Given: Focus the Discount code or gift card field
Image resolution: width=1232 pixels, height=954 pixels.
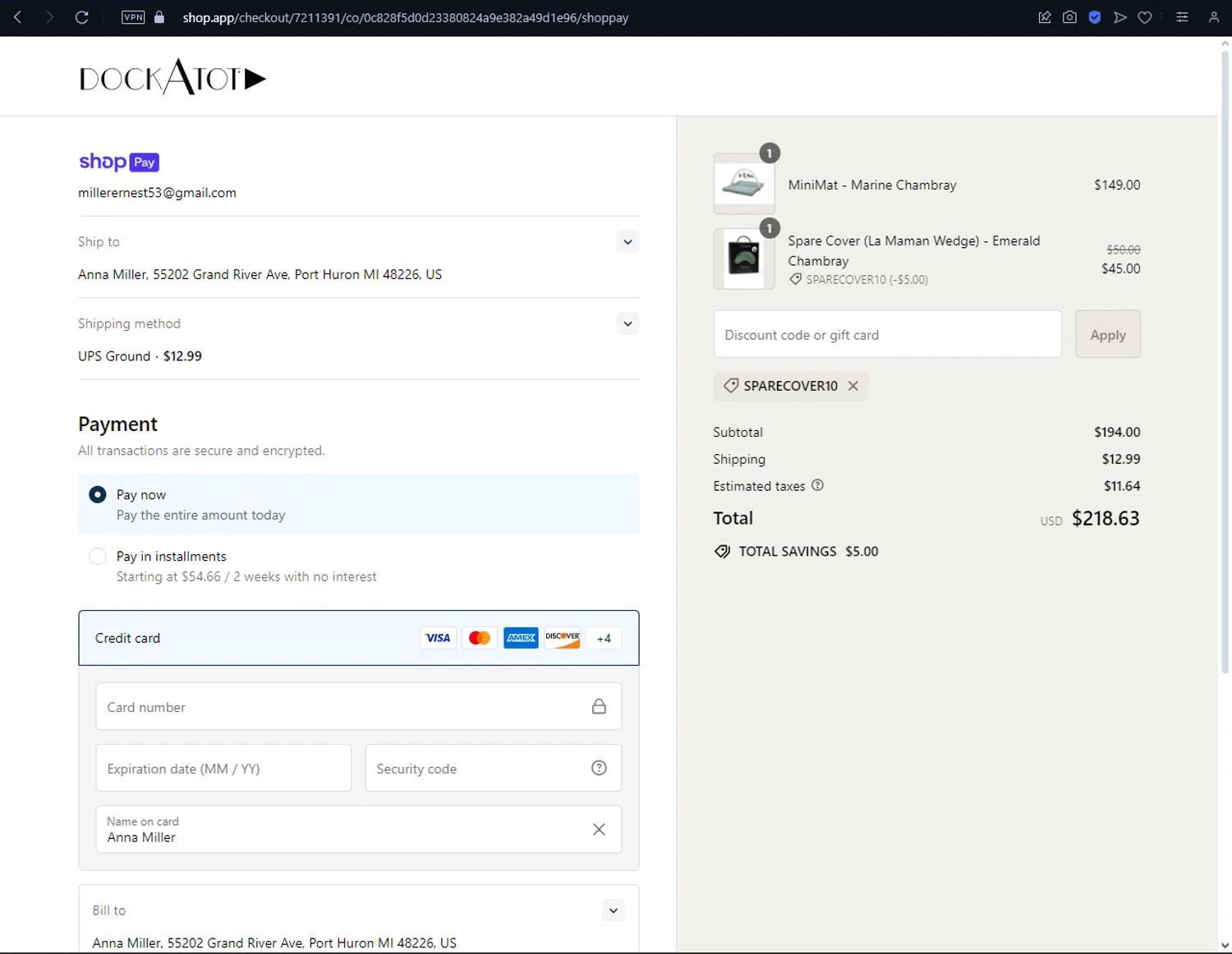Looking at the screenshot, I should (x=887, y=334).
